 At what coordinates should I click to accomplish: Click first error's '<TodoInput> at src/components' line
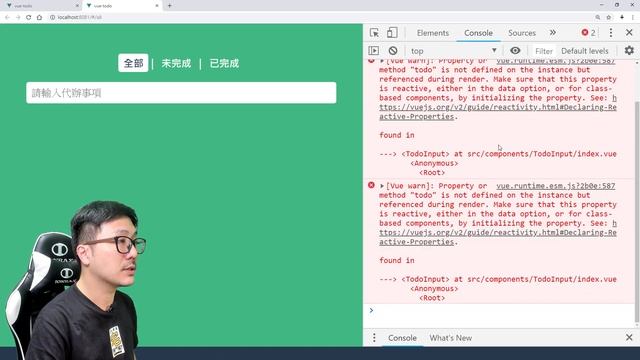498,154
